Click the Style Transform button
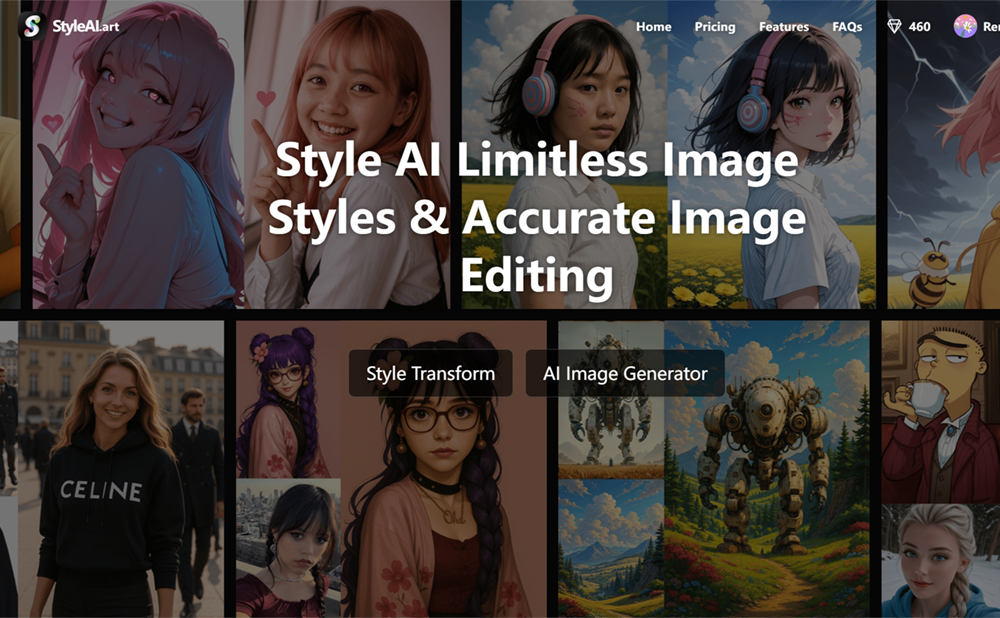The height and width of the screenshot is (618, 1000). [x=430, y=373]
